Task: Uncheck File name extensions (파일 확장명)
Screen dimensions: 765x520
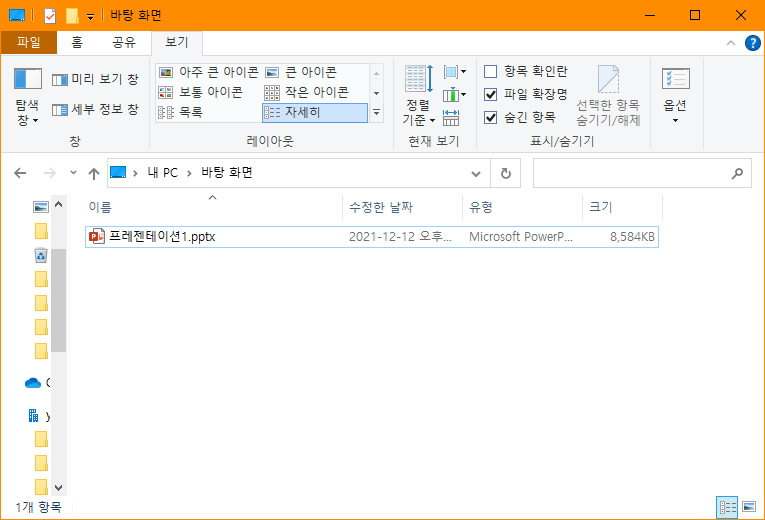Action: point(525,94)
